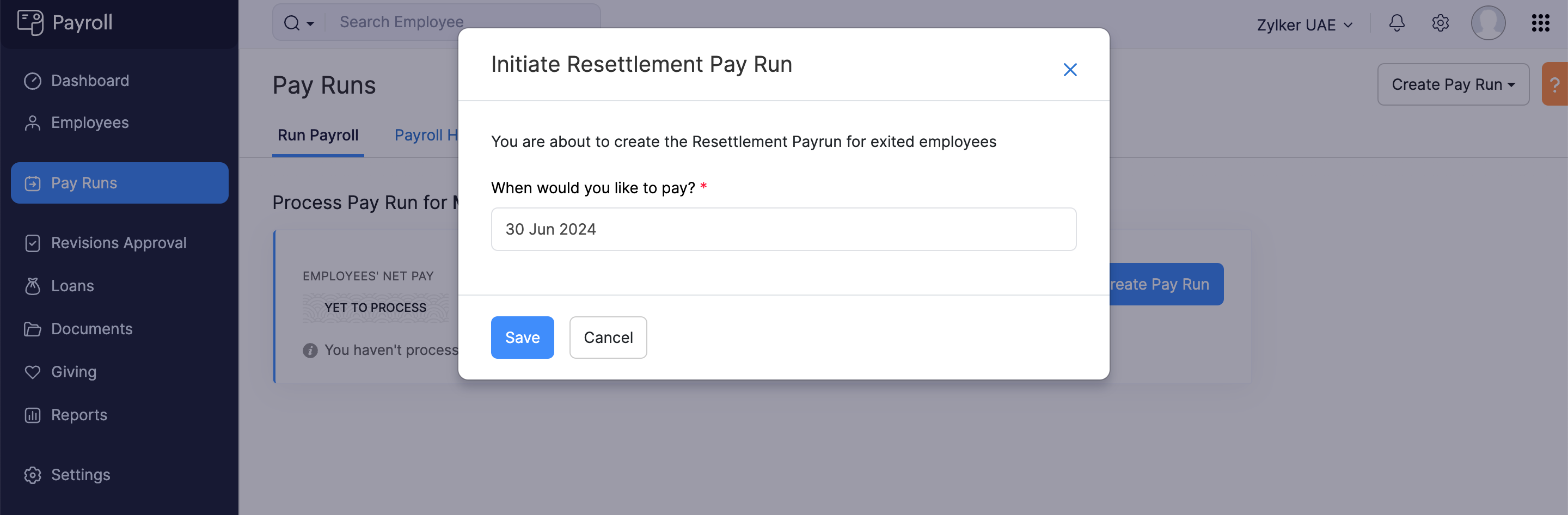The image size is (1568, 515).
Task: Open the search filter dropdown arrow
Action: (x=310, y=24)
